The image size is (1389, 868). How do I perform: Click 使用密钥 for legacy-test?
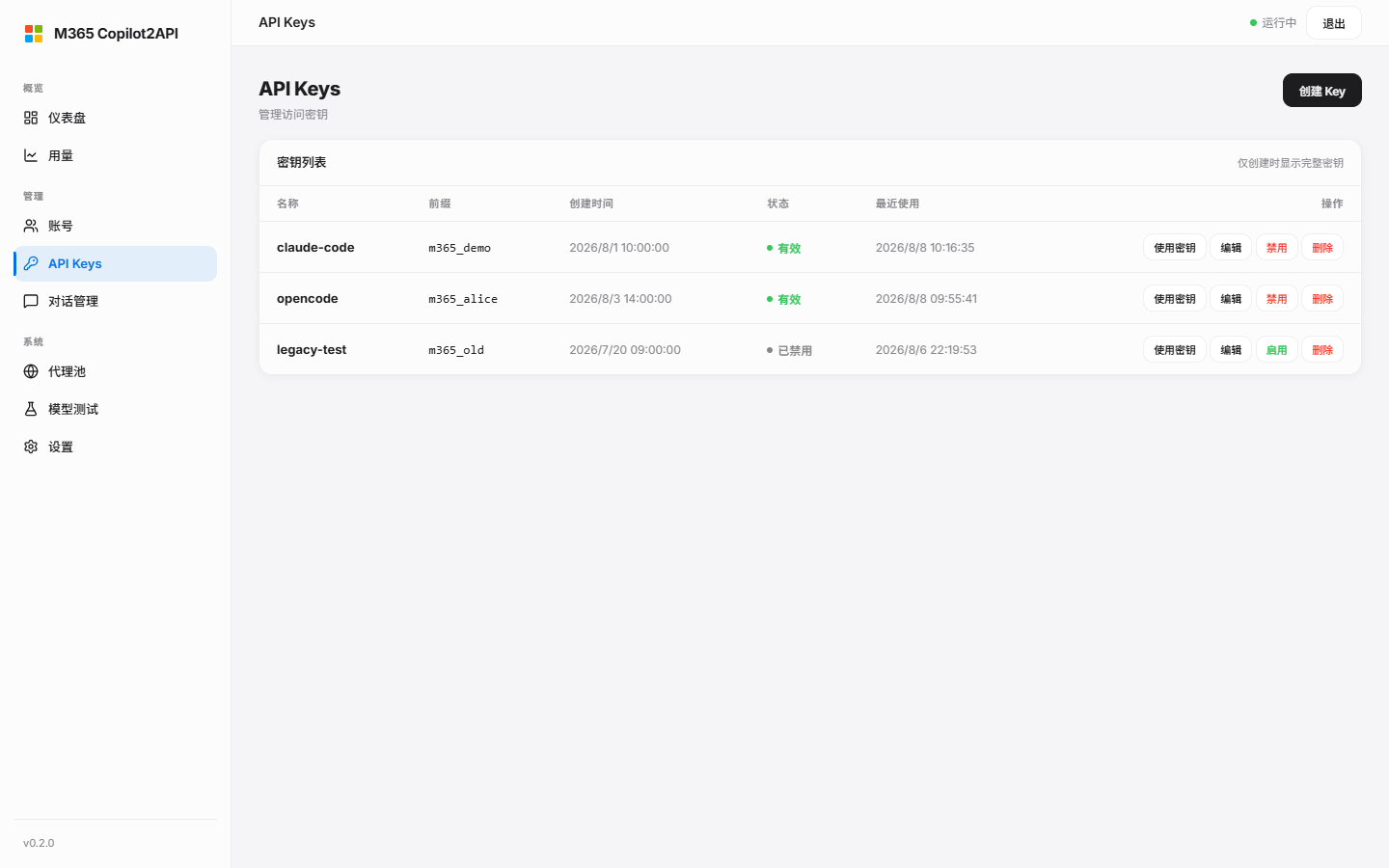1175,350
